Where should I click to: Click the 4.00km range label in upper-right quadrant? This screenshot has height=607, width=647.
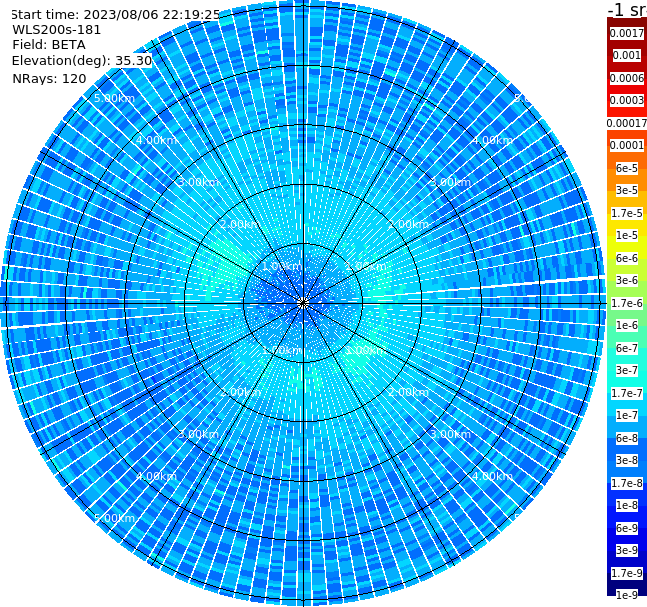[492, 140]
